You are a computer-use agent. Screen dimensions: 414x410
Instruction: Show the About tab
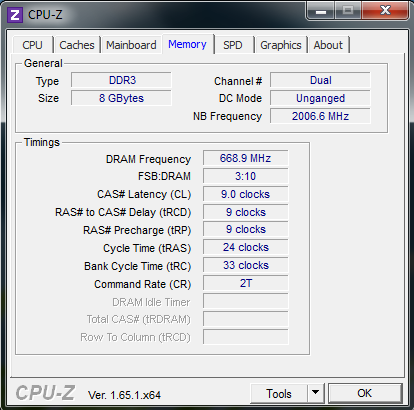click(x=328, y=45)
